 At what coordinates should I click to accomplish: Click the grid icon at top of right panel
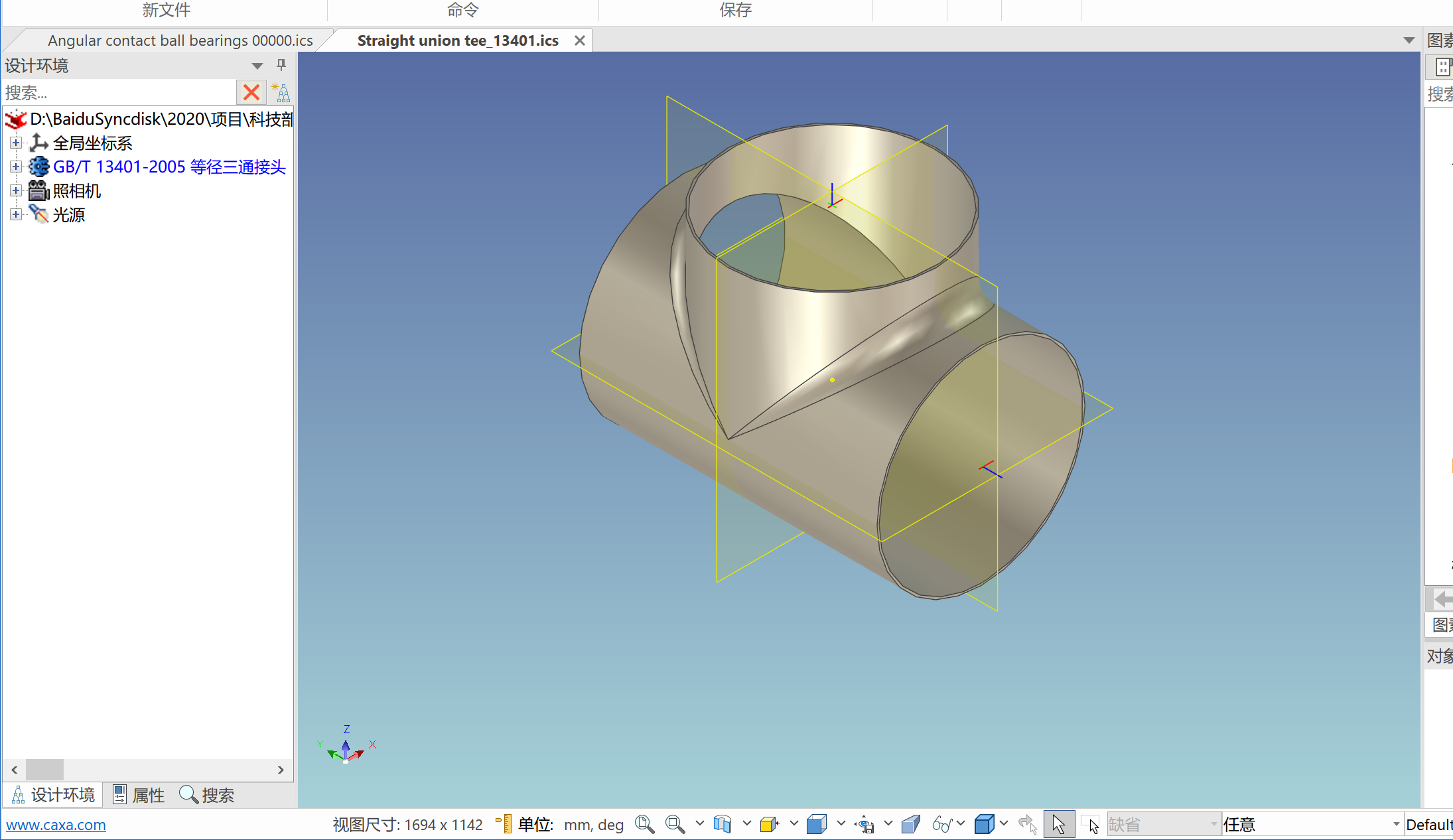(x=1442, y=67)
